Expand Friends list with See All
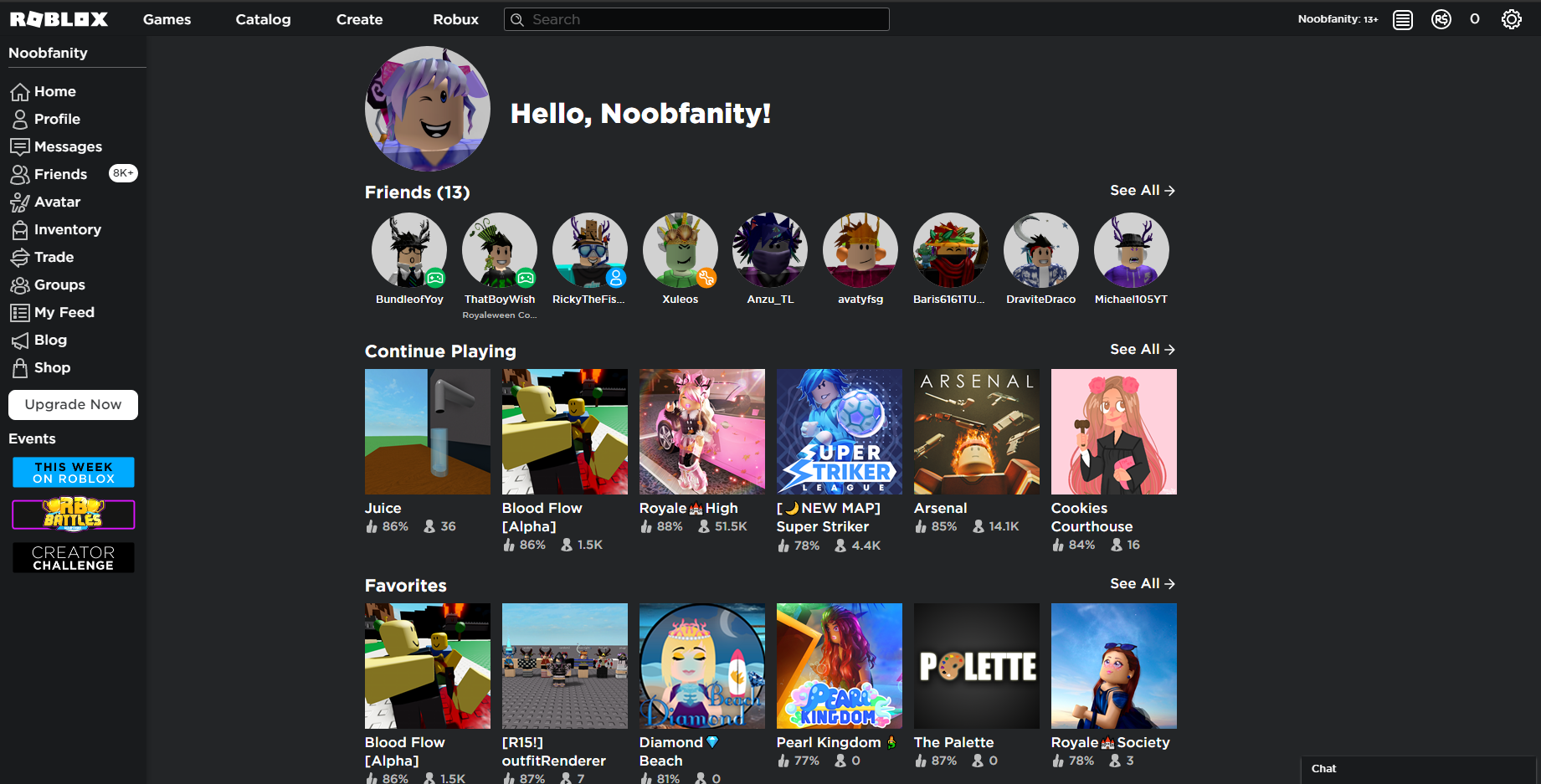The image size is (1541, 784). tap(1142, 191)
